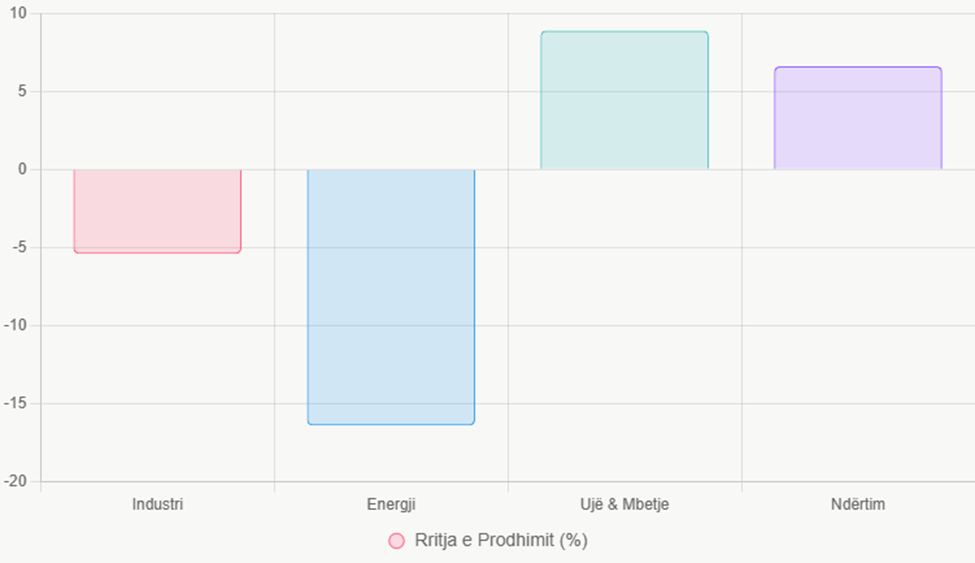Click the pink legend color swatch
The image size is (975, 563).
[397, 541]
